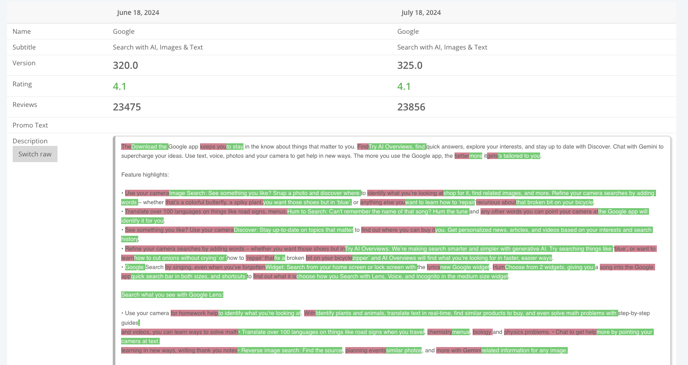This screenshot has height=365, width=688.
Task: Click July subtitle Search with AI, Images & Text
Action: 442,47
